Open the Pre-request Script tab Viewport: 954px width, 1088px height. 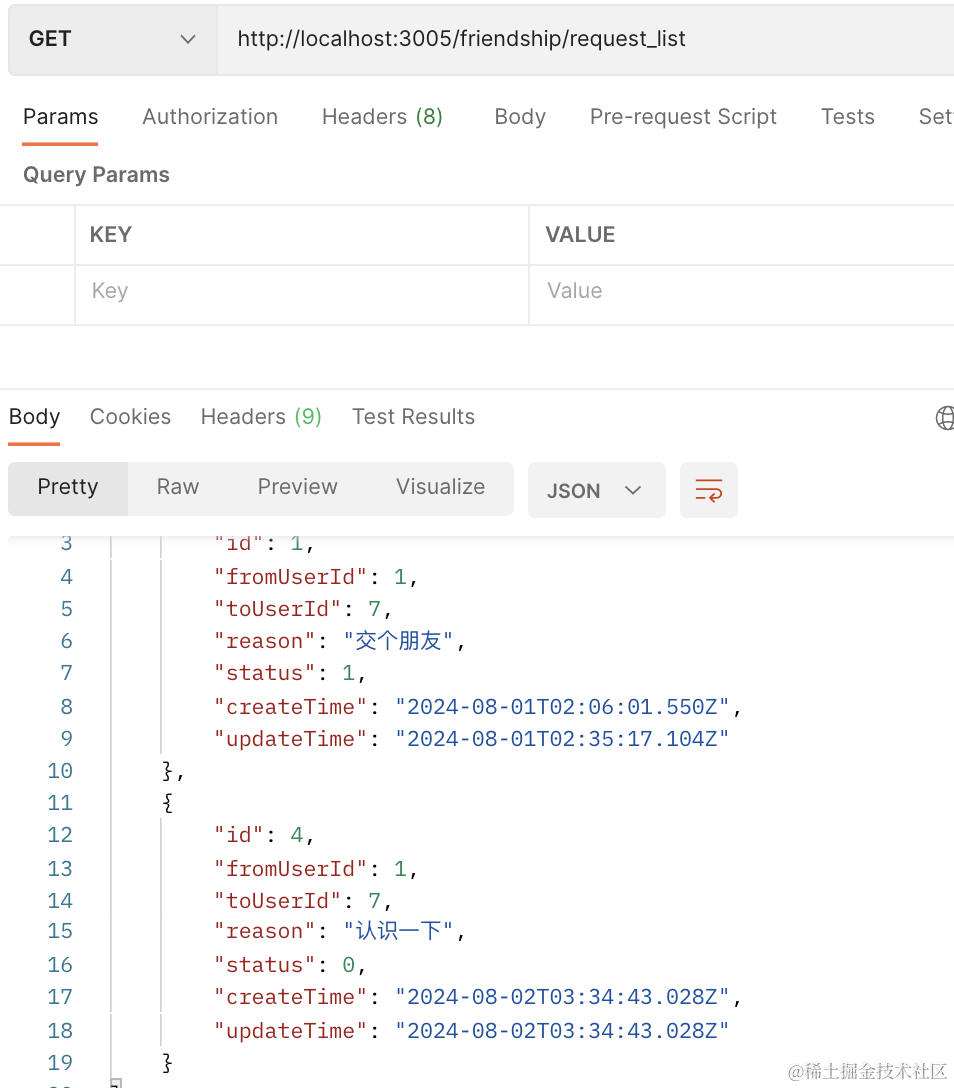coord(683,117)
